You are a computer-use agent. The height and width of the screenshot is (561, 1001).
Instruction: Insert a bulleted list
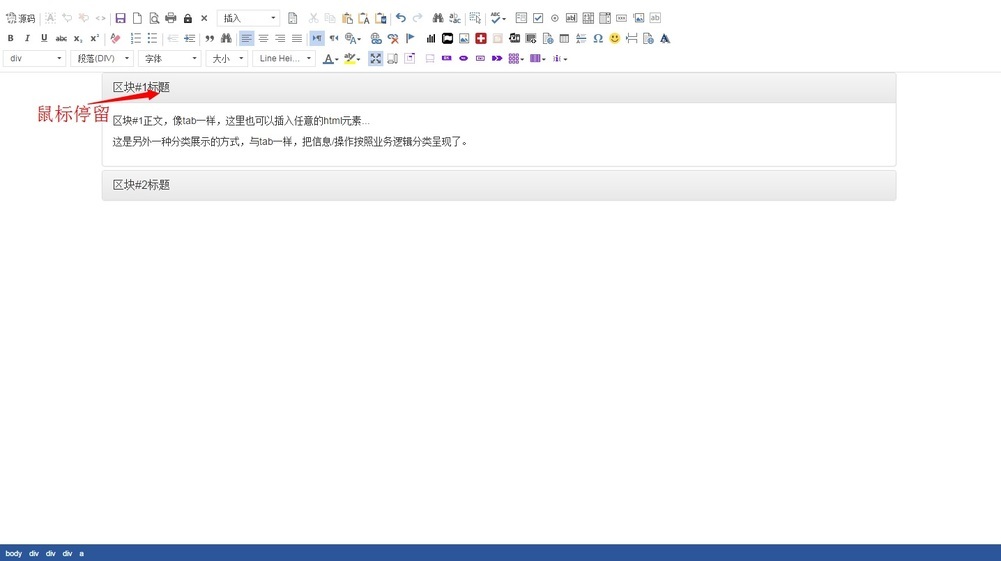point(152,39)
